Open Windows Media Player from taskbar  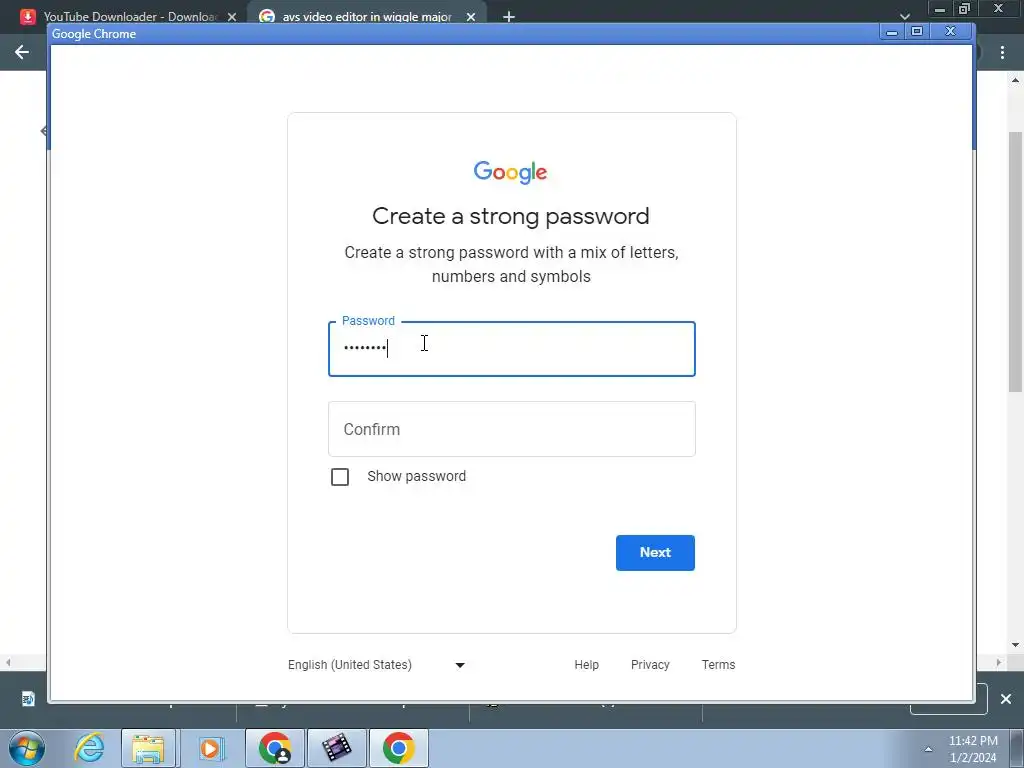[210, 748]
